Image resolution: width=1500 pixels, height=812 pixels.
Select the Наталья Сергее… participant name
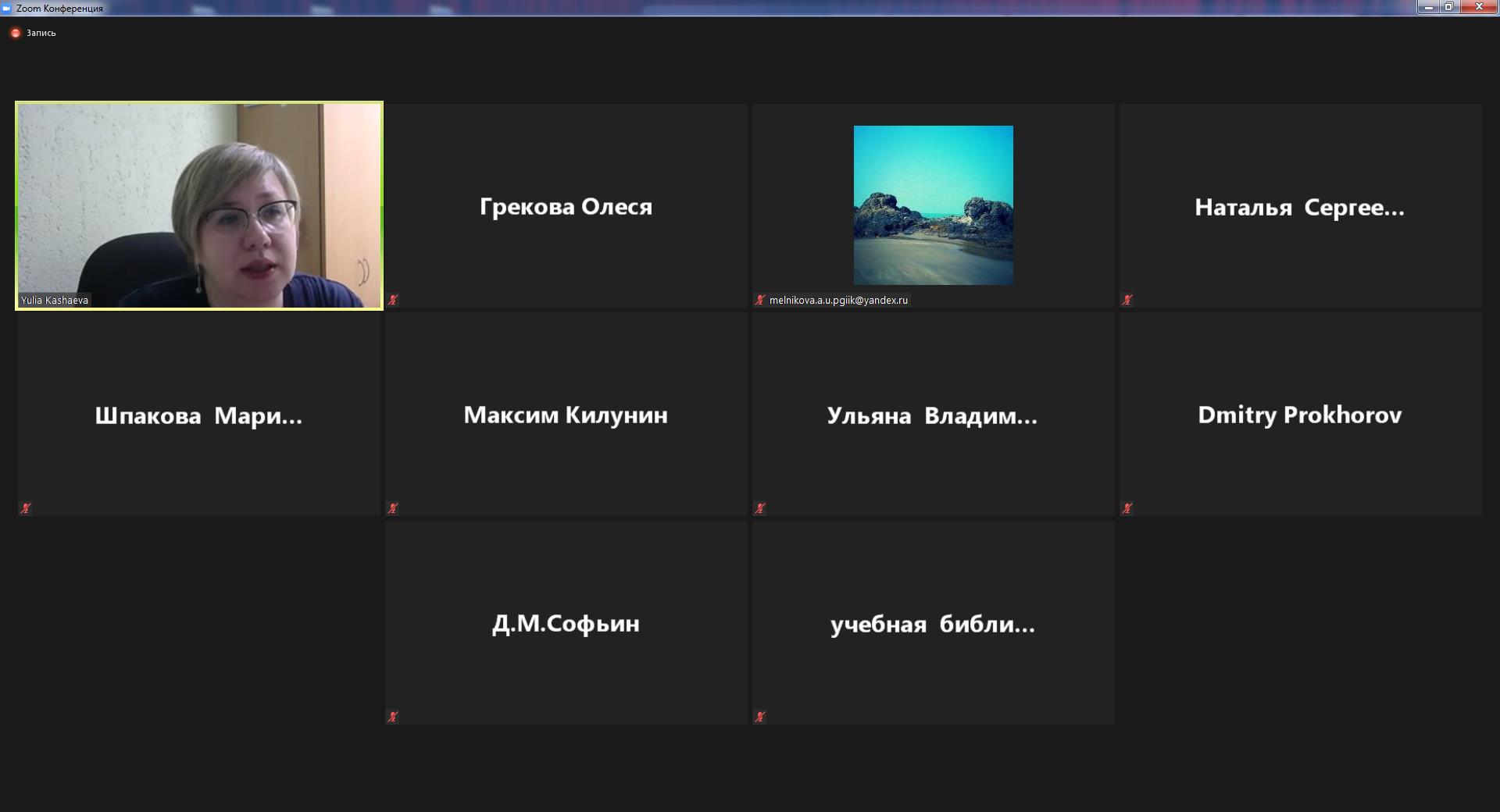[1299, 207]
